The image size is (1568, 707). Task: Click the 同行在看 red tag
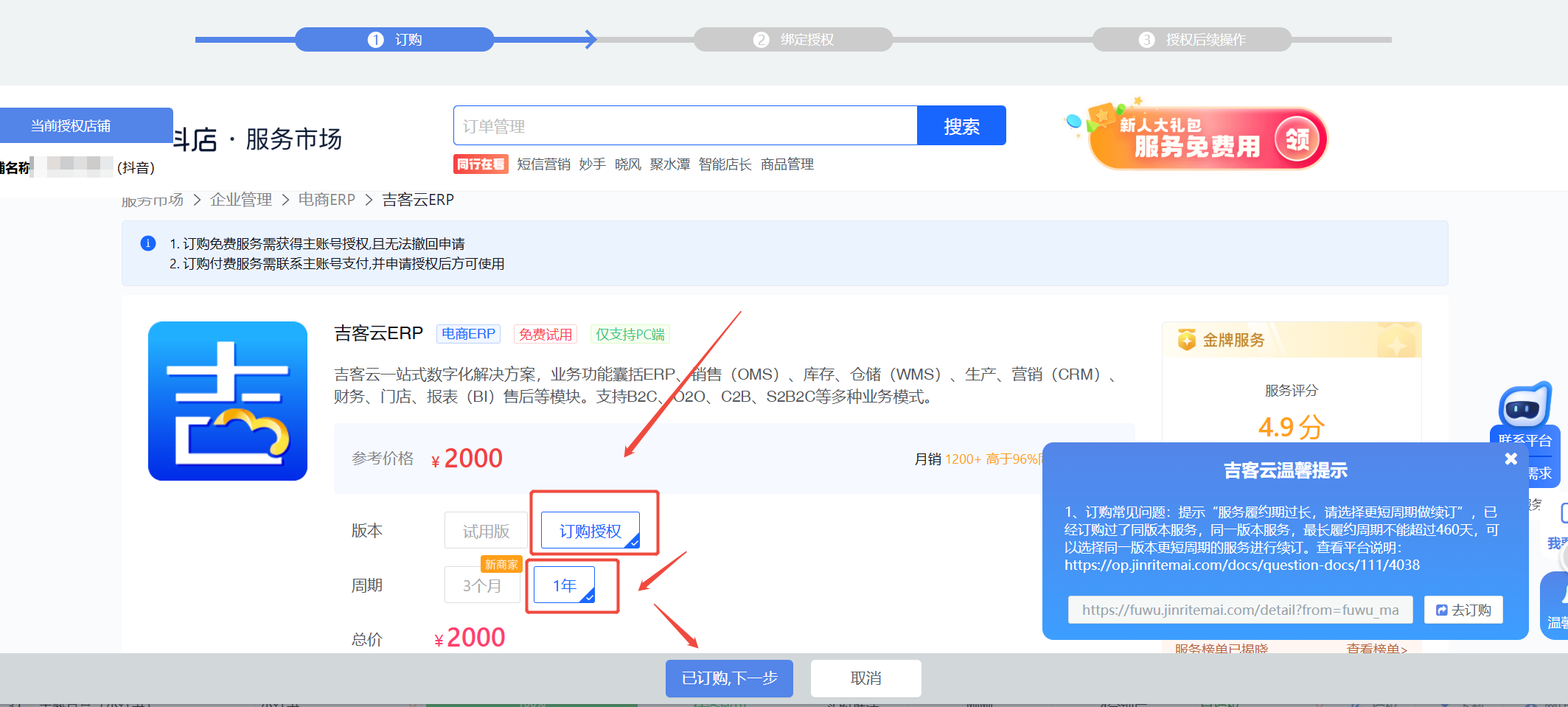point(481,164)
